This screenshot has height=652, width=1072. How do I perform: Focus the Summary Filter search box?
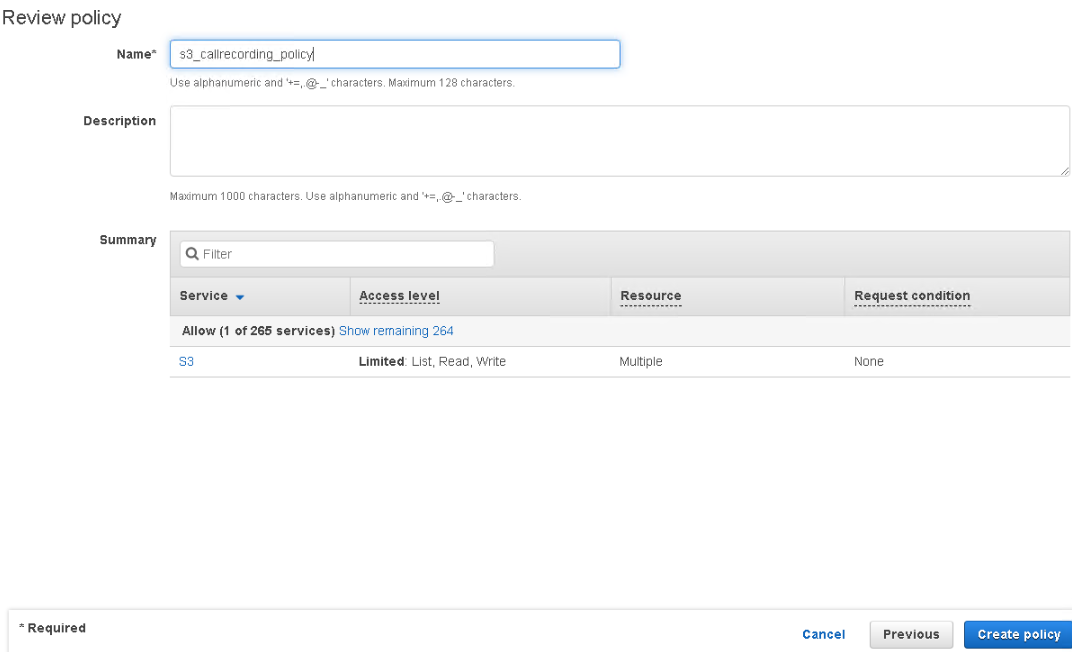click(337, 254)
